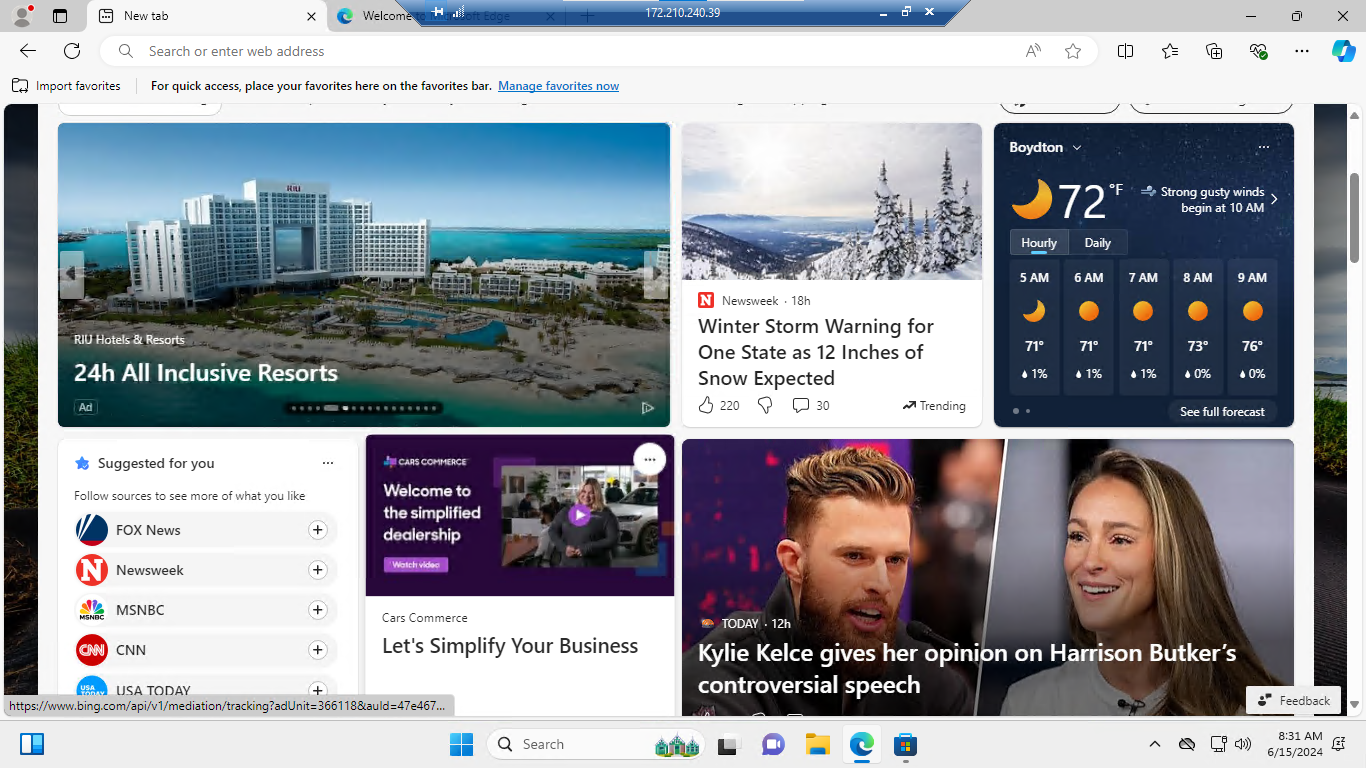Show the next RIU carousel slide
The image size is (1366, 768).
coord(655,275)
